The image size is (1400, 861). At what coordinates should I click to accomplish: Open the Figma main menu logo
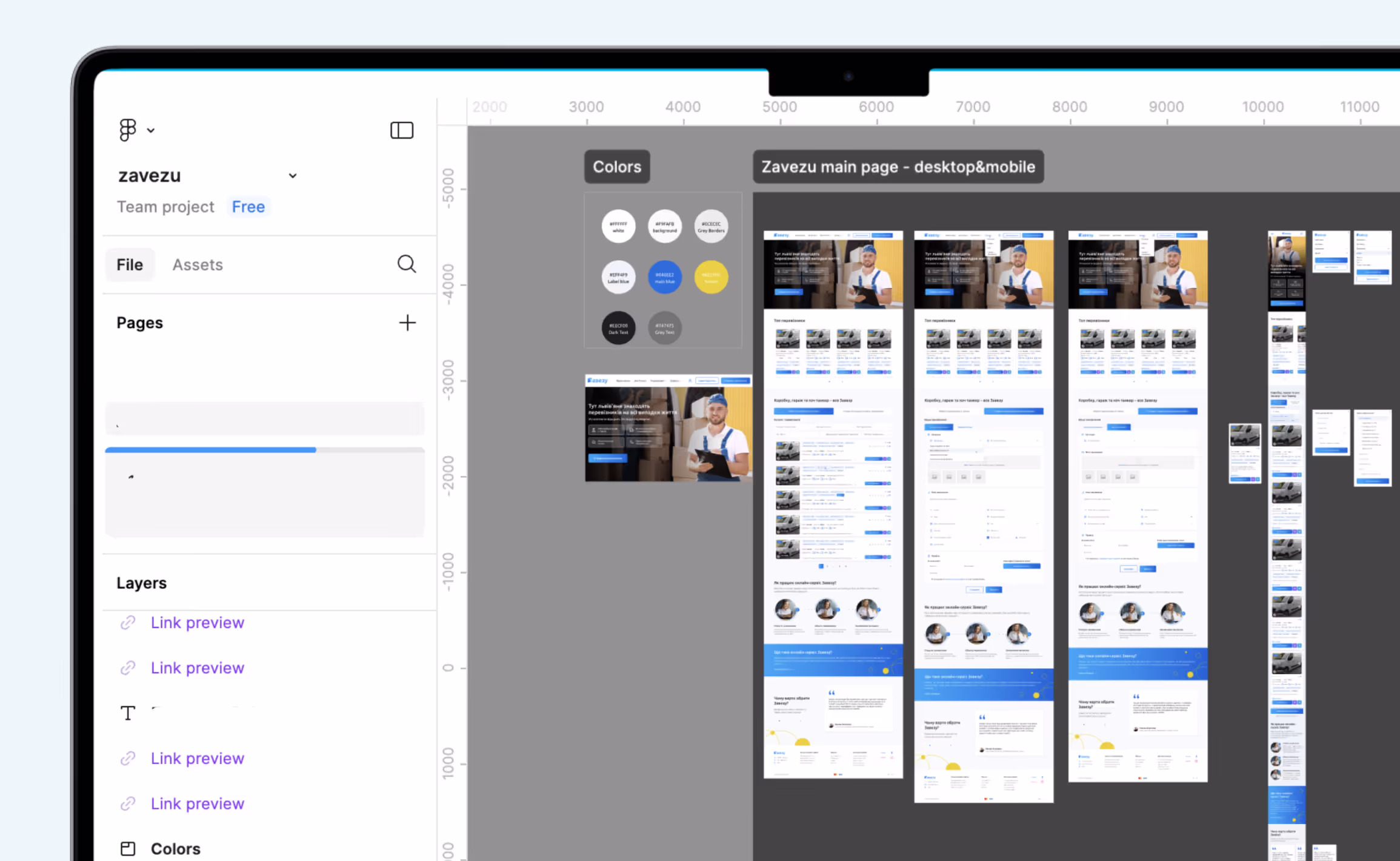click(127, 130)
